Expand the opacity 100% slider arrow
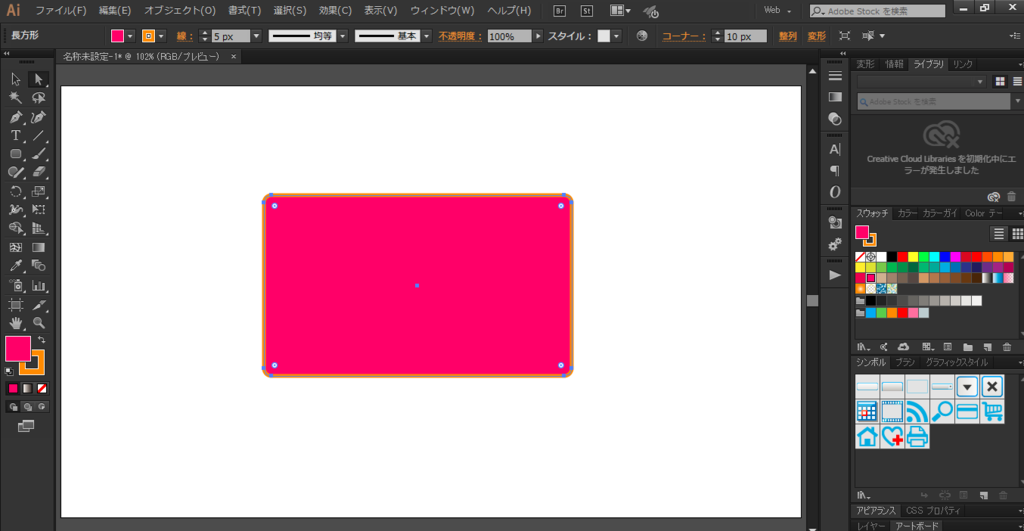 click(538, 36)
